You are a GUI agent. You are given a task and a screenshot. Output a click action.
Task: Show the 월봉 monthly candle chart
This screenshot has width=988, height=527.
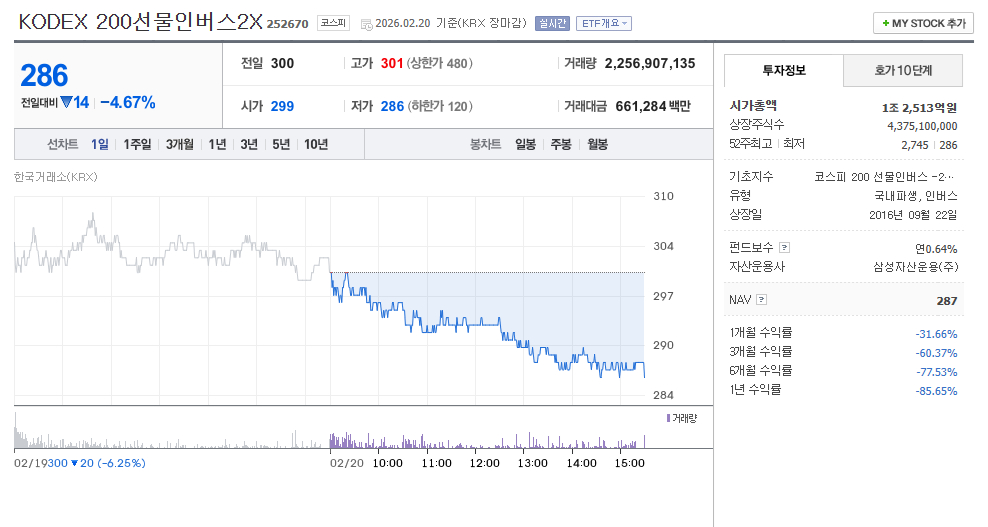(596, 144)
